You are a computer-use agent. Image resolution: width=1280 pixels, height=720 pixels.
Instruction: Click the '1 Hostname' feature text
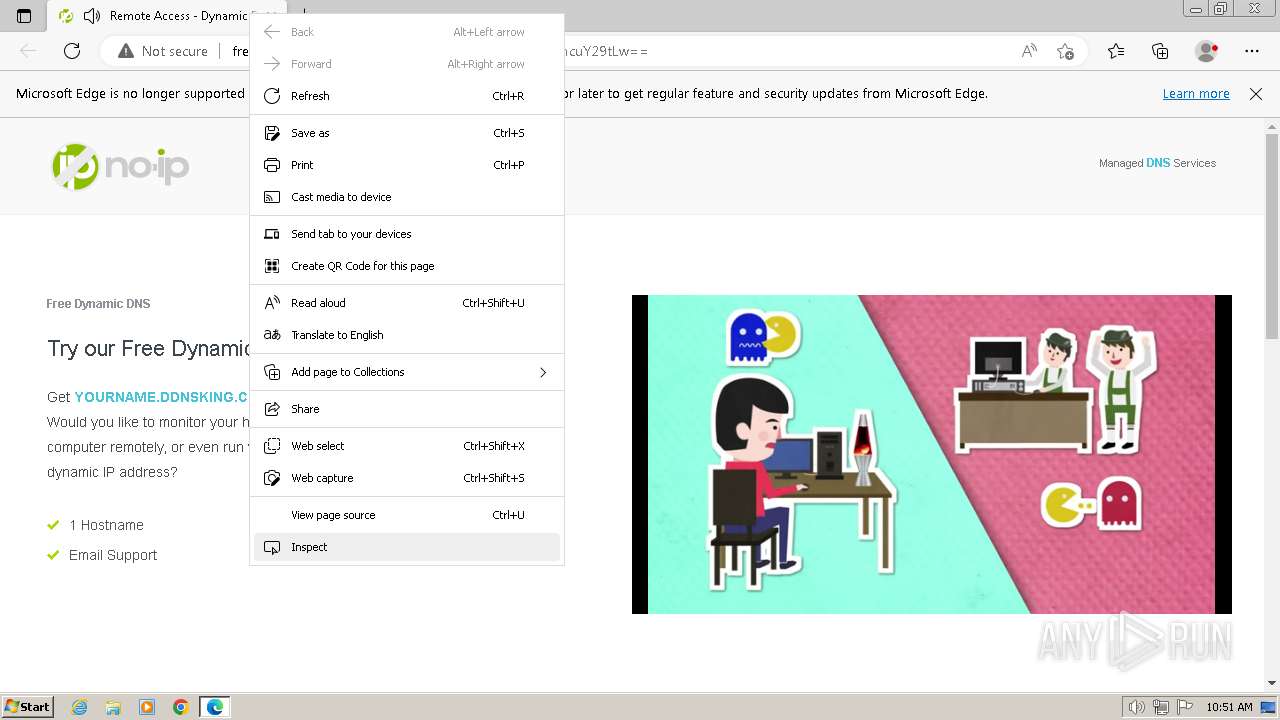[x=106, y=525]
